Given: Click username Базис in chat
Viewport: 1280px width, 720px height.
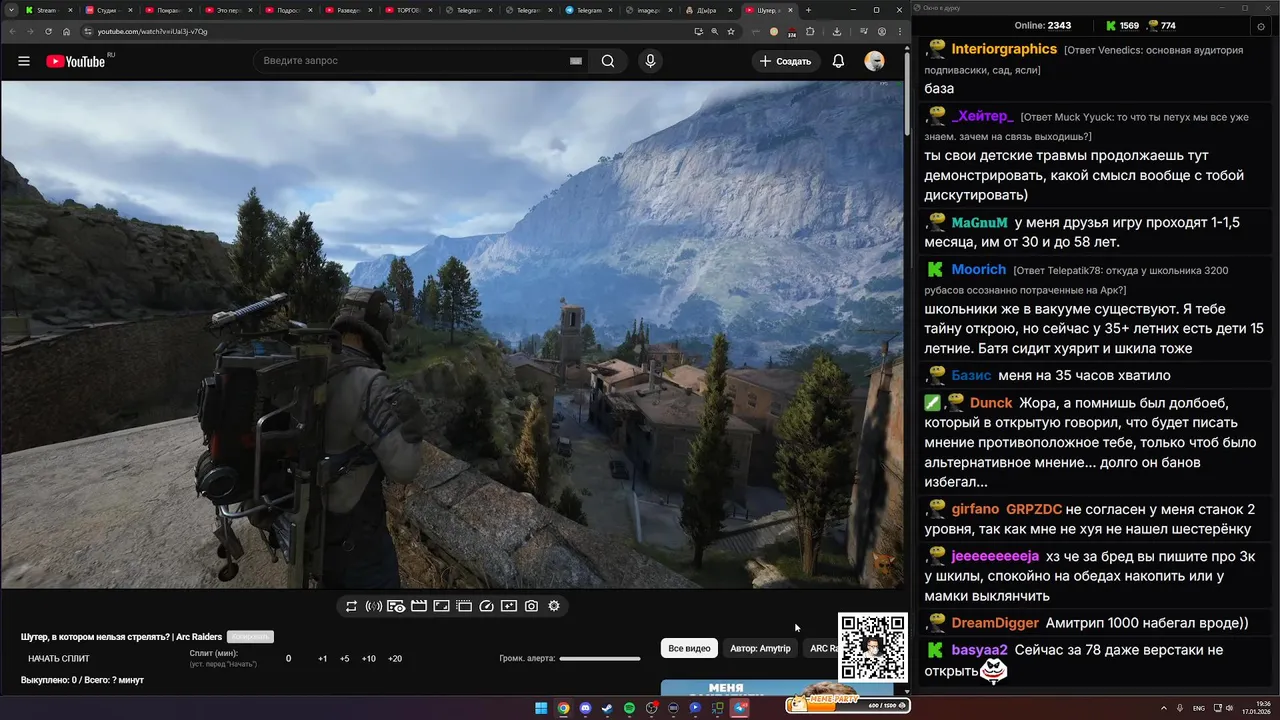Looking at the screenshot, I should pos(971,375).
